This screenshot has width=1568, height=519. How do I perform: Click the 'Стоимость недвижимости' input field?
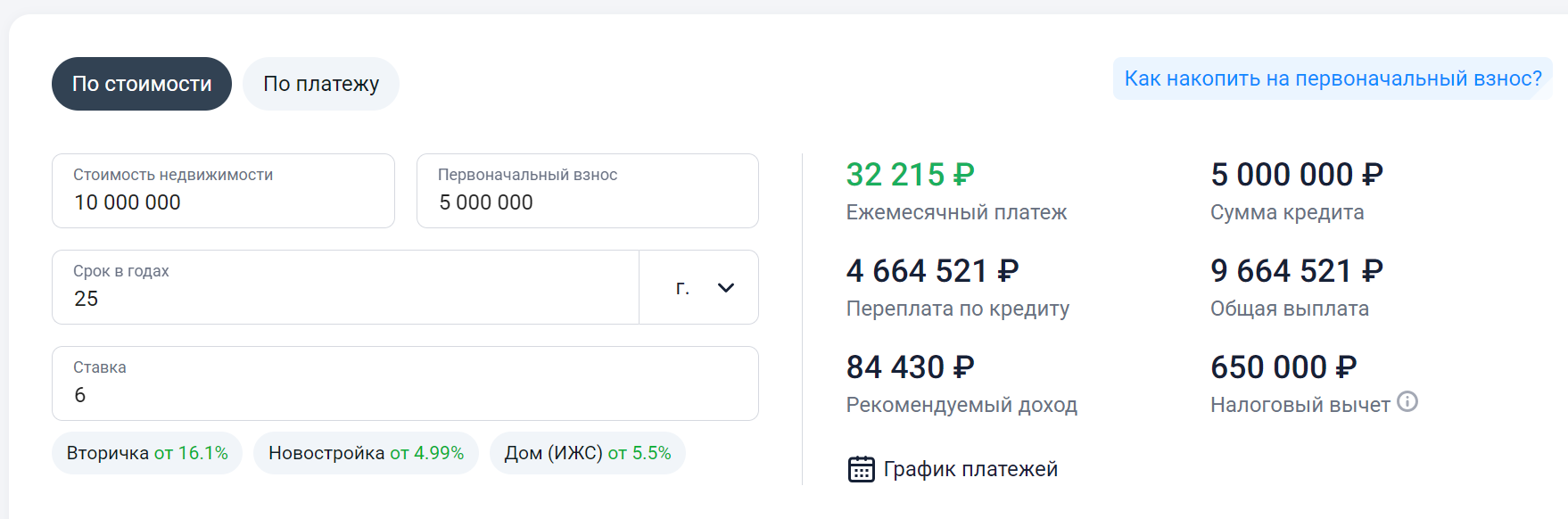click(x=223, y=192)
